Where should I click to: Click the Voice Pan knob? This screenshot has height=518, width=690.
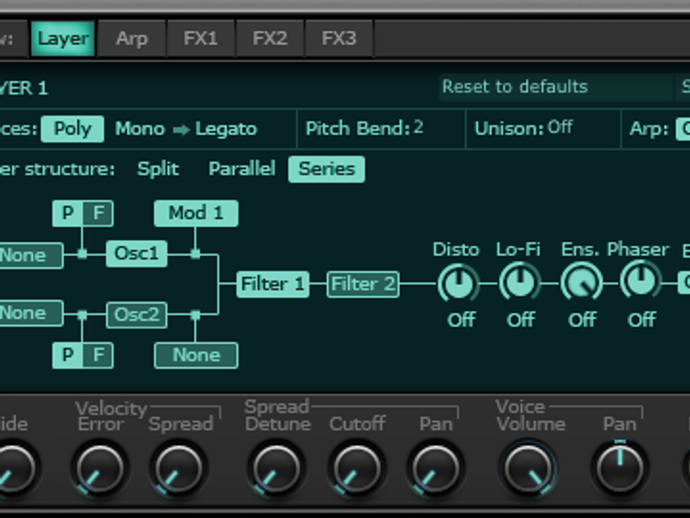coord(620,469)
